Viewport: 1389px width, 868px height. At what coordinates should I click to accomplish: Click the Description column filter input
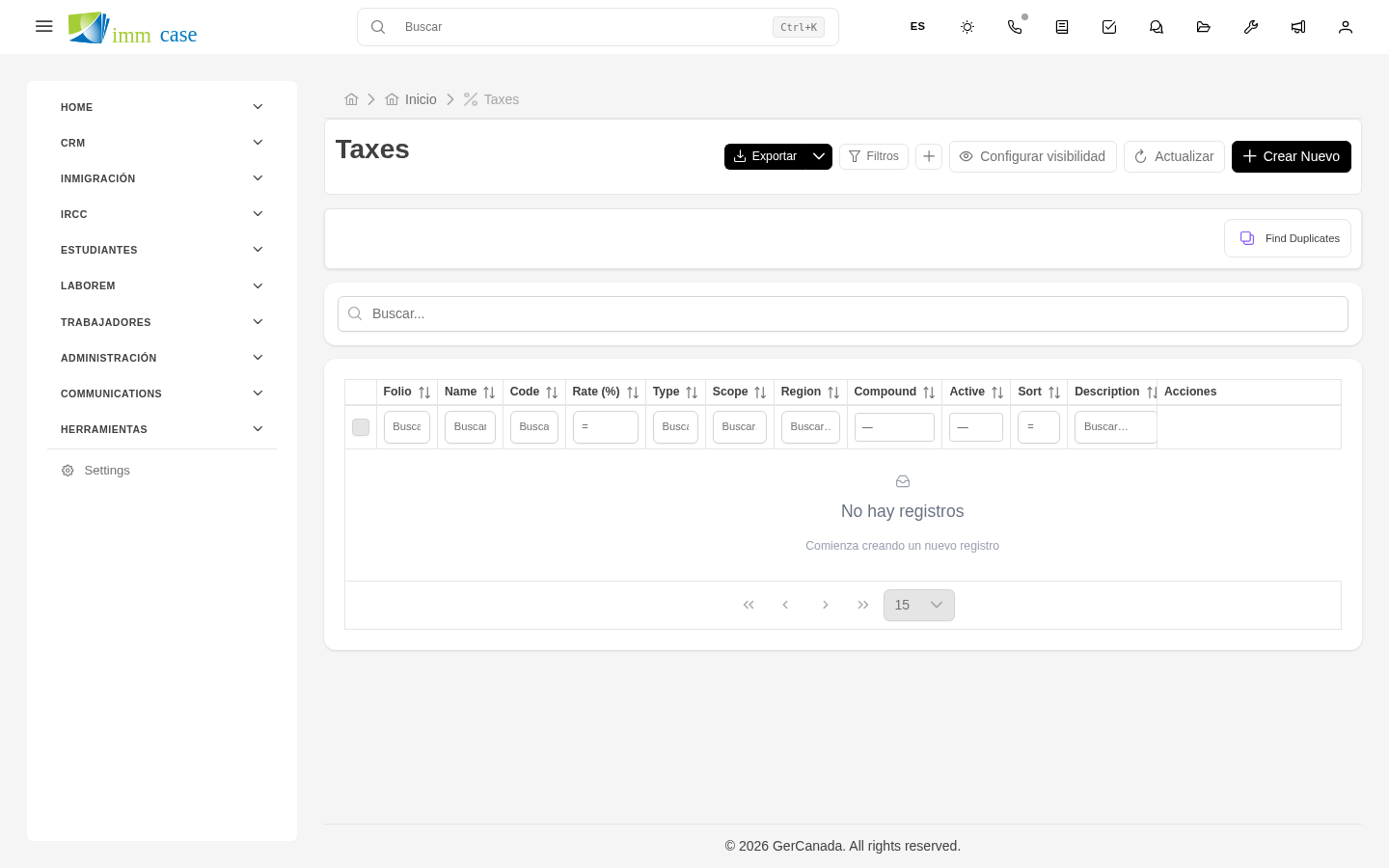click(1115, 427)
